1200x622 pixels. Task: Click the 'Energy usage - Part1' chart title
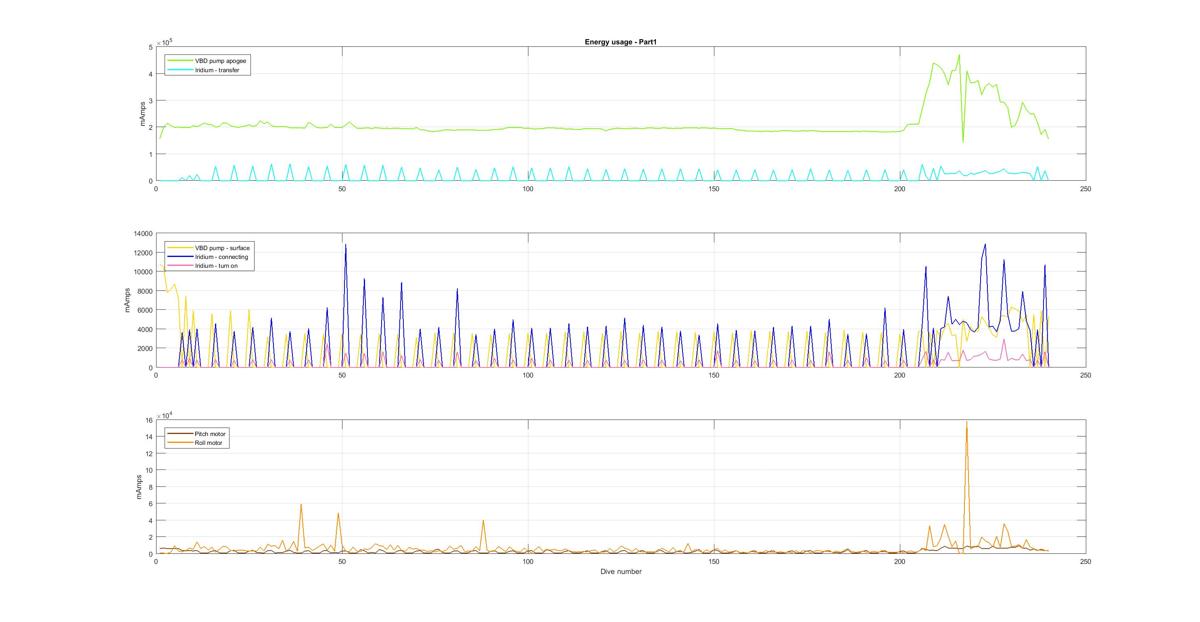pos(619,42)
